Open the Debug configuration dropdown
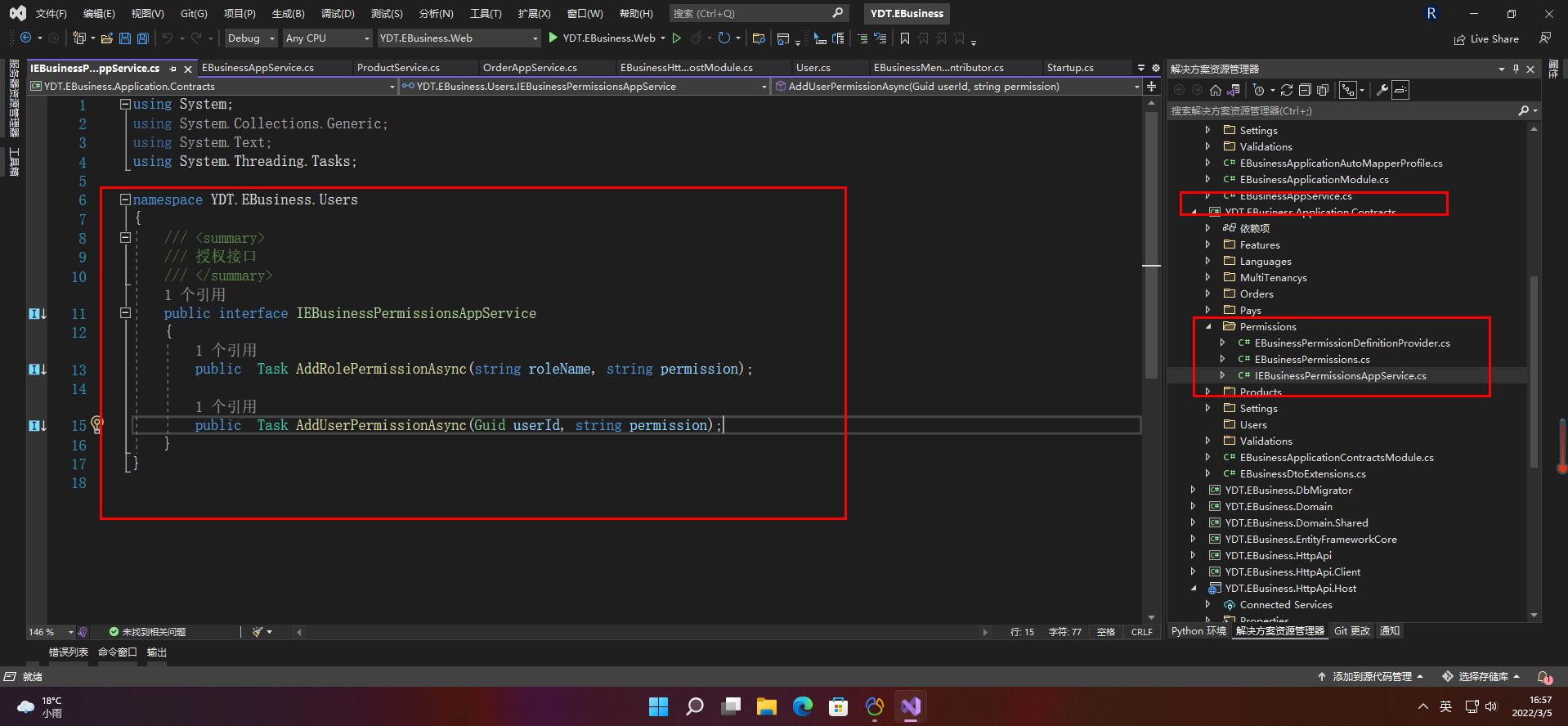Viewport: 1568px width, 726px height. (250, 38)
